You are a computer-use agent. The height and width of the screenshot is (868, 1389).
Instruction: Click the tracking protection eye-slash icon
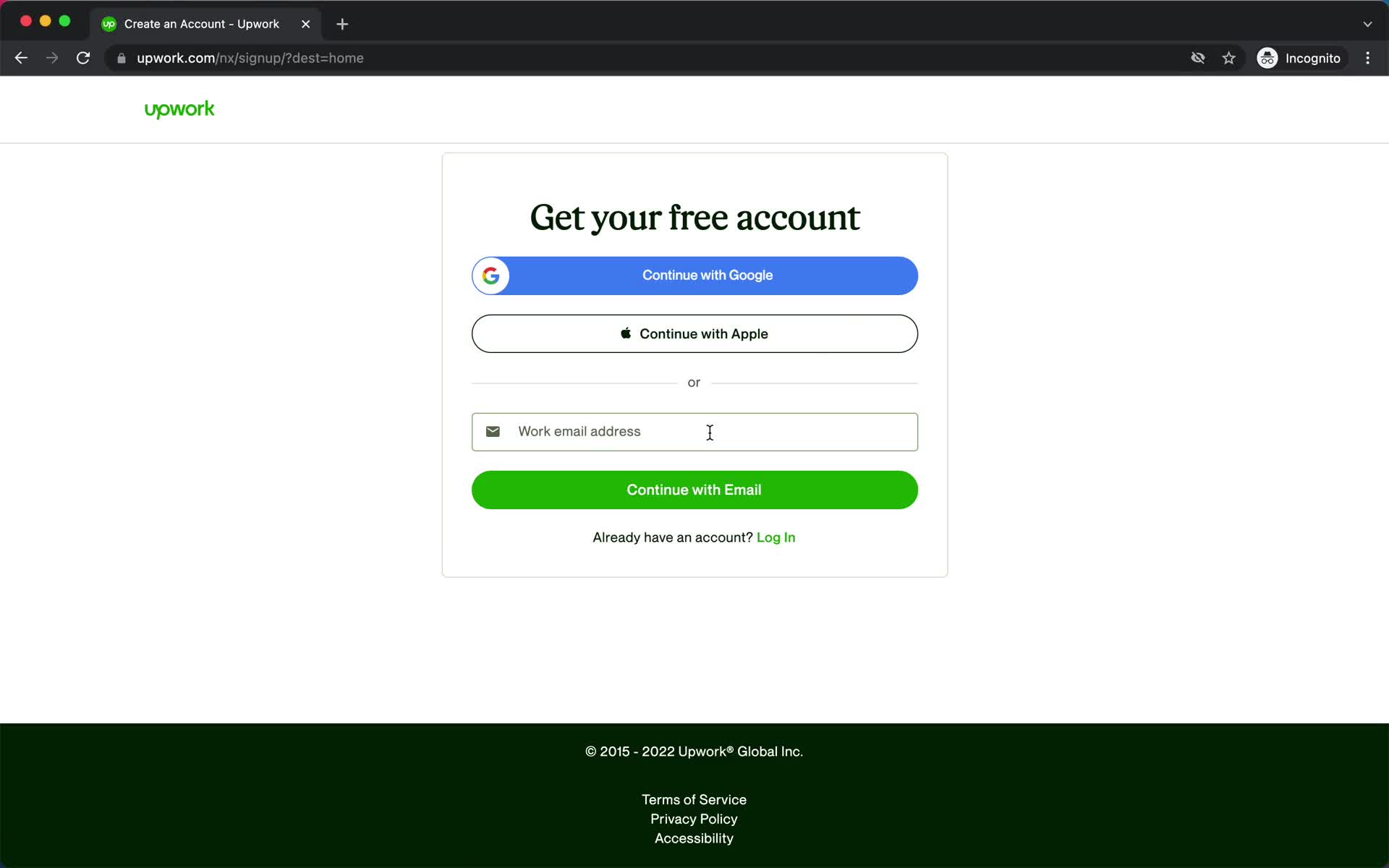[1198, 58]
